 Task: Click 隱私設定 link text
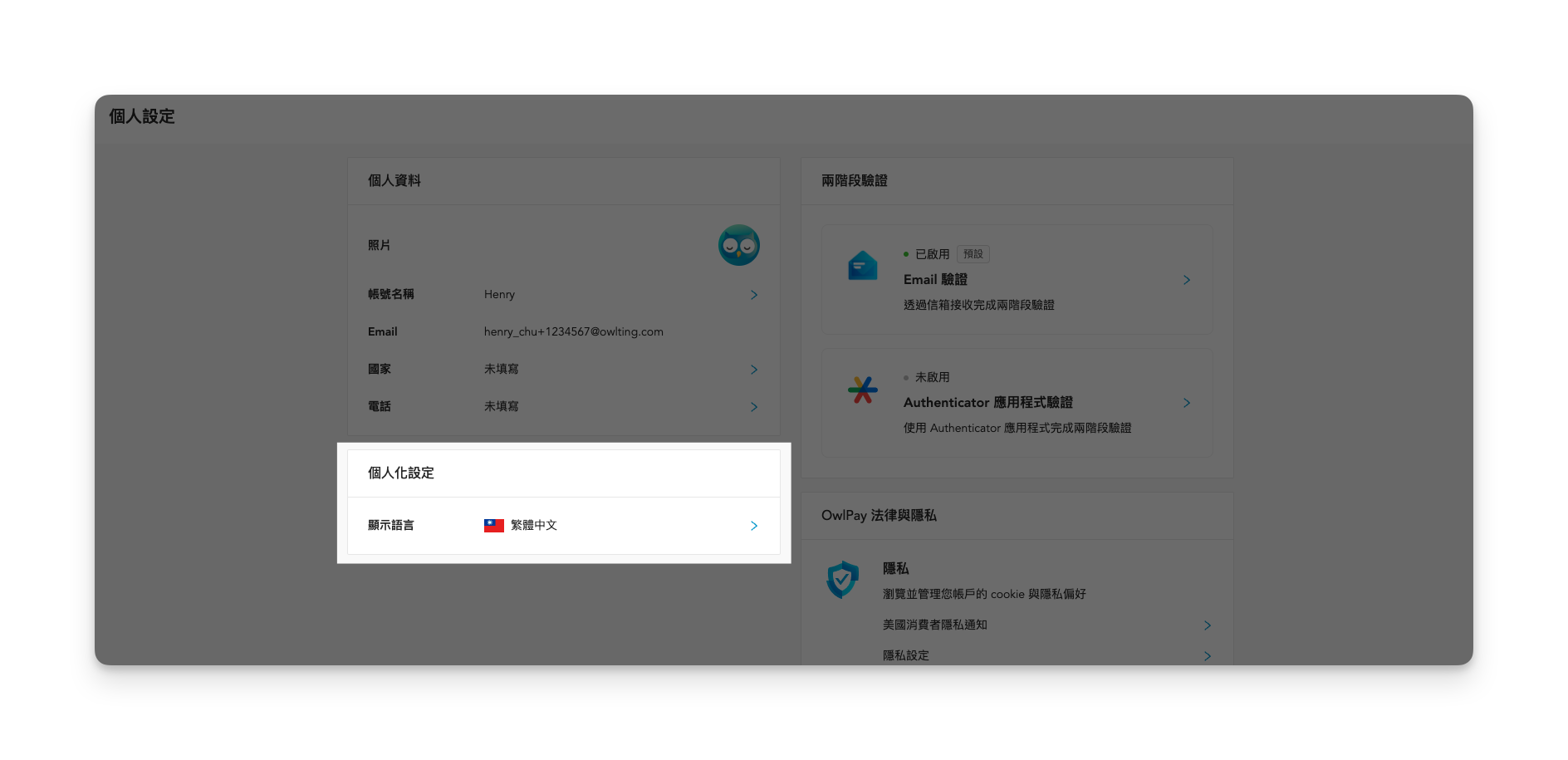pyautogui.click(x=906, y=655)
